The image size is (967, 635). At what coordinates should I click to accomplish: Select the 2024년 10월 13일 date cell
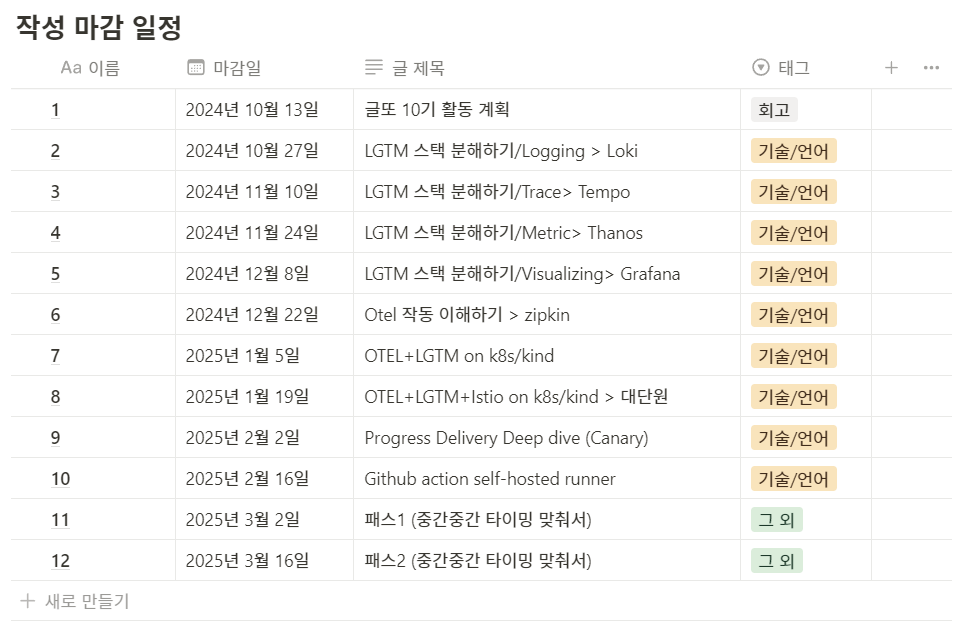click(264, 110)
